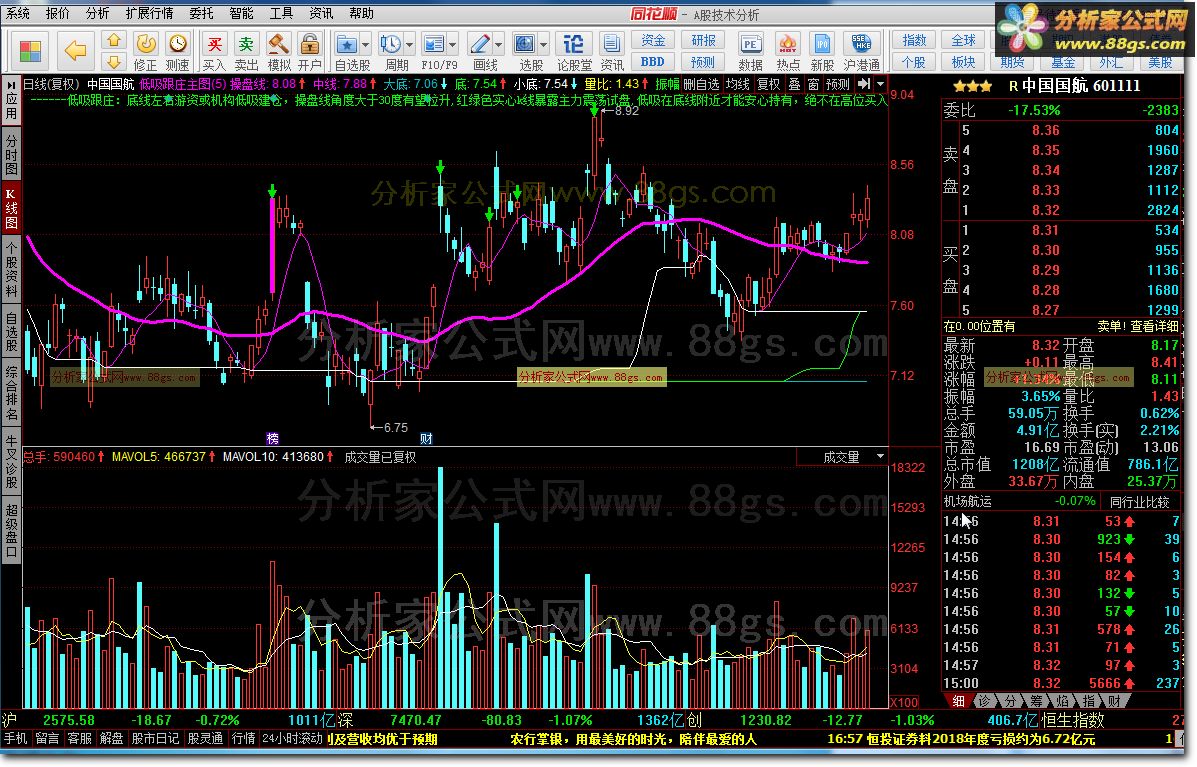
Task: Click the BBD button
Action: (x=653, y=62)
